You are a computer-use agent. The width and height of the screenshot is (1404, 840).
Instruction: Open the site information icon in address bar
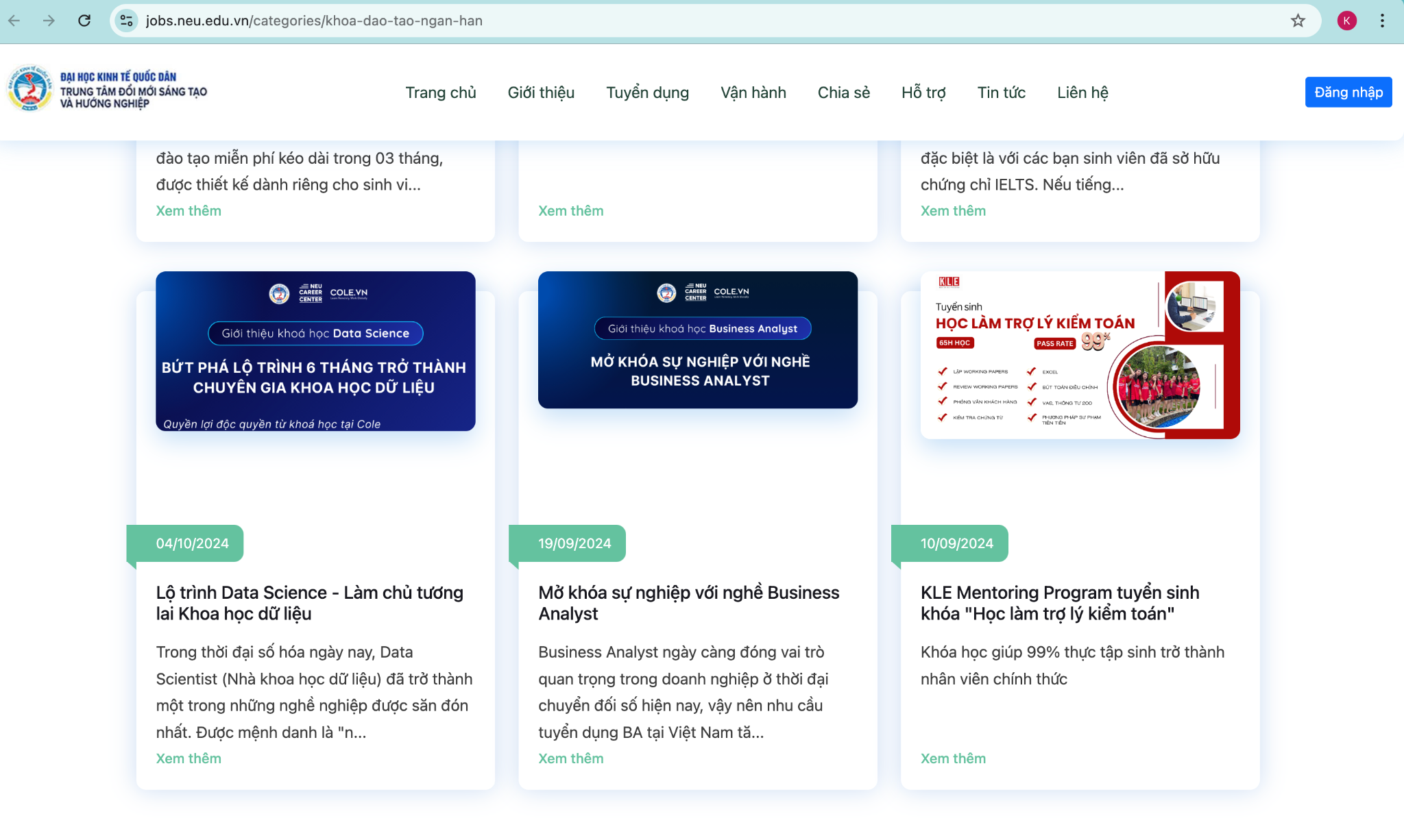coord(127,21)
